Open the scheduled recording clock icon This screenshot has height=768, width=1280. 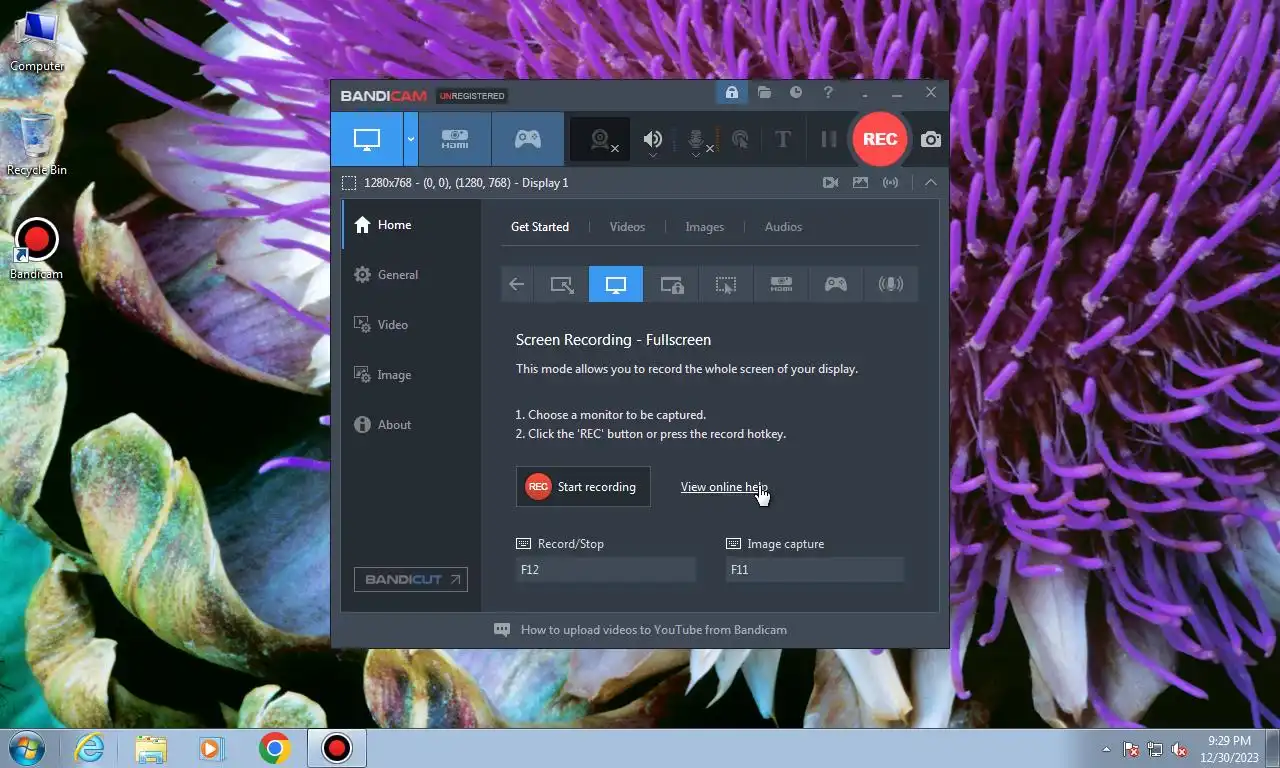coord(796,92)
